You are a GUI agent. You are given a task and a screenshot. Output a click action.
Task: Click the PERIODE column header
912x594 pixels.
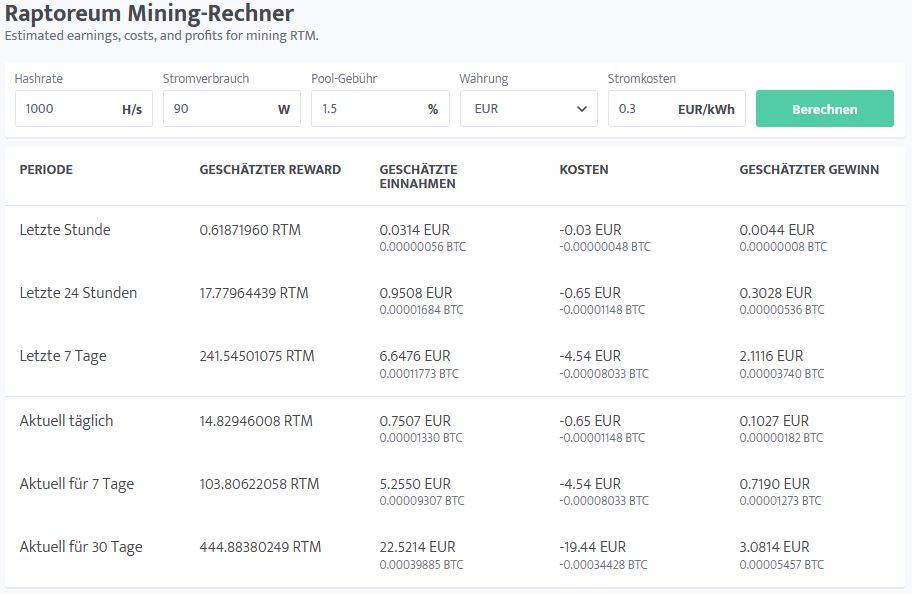46,170
